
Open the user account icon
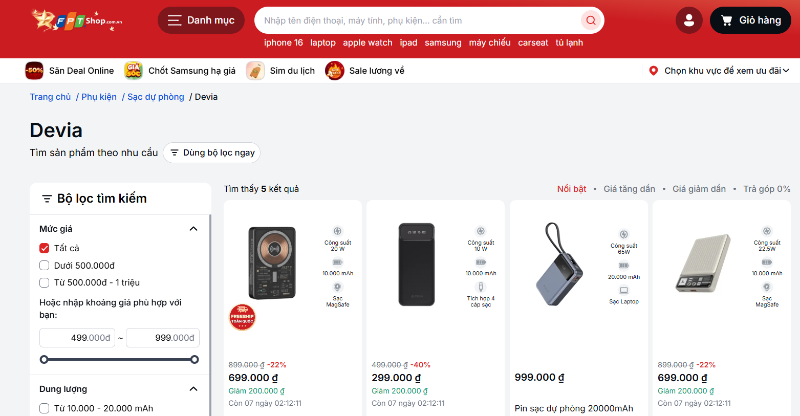point(689,20)
